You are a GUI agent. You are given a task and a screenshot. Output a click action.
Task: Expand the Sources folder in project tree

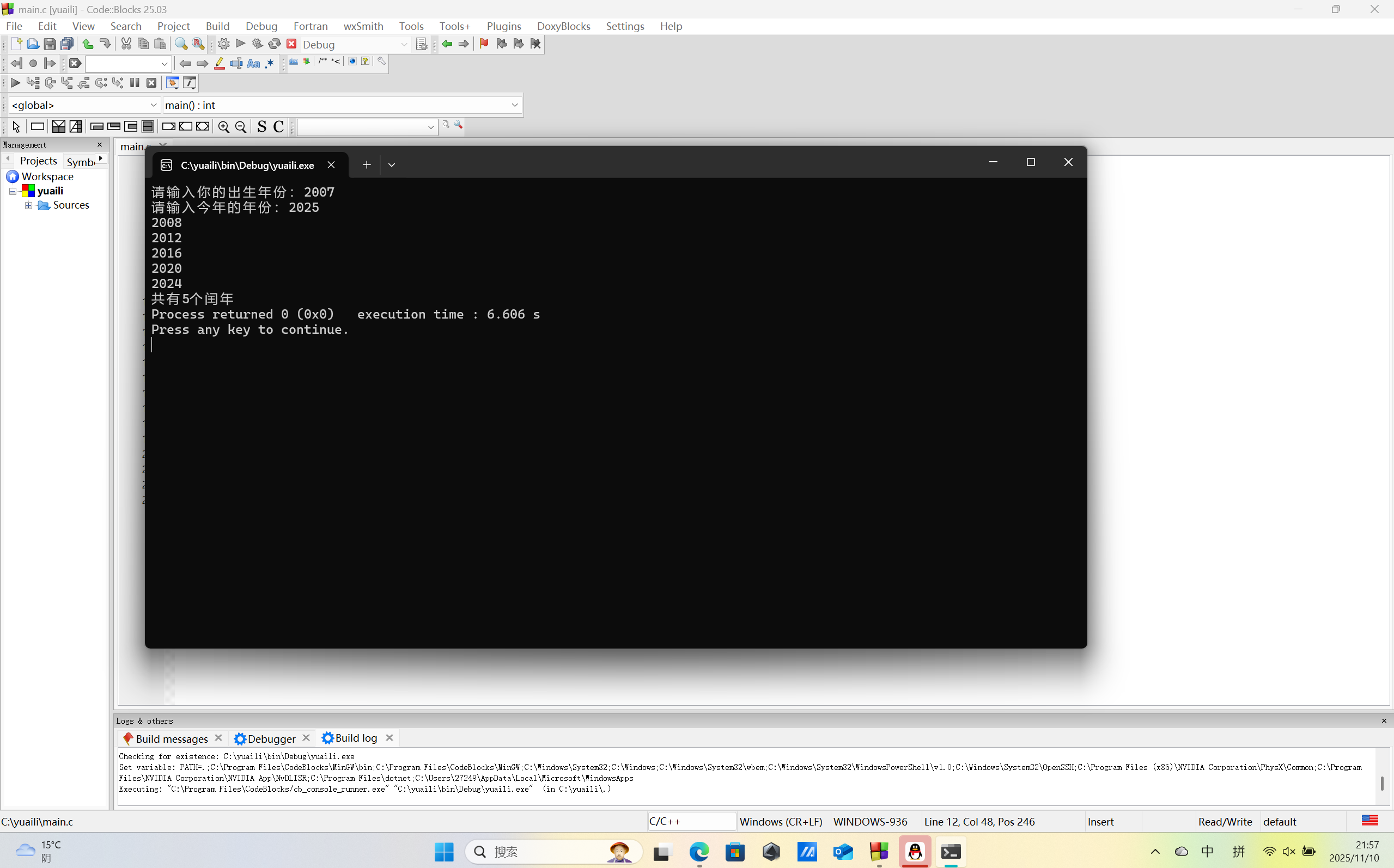[x=28, y=205]
